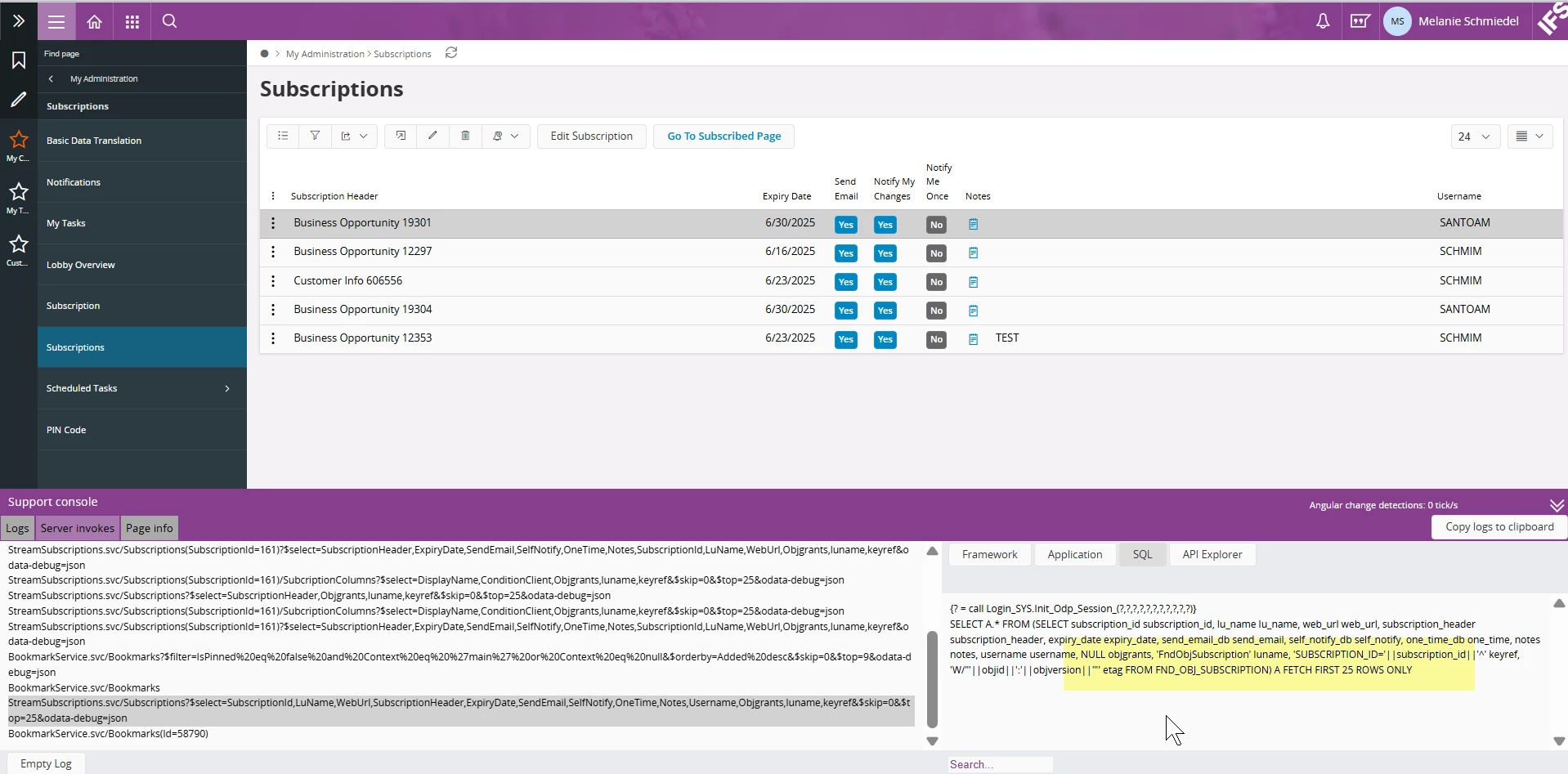Open the row menu for Business Opportunity 12297
The image size is (1568, 774).
(273, 252)
